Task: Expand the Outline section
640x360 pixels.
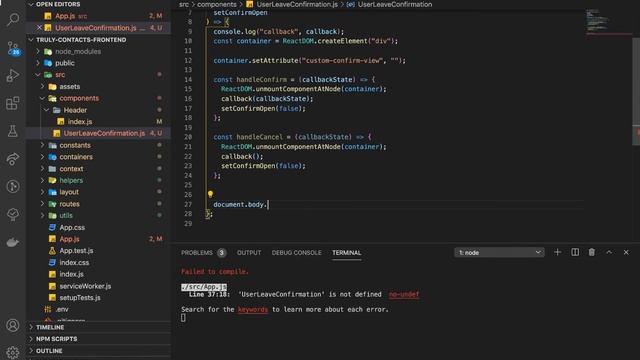Action: click(x=98, y=351)
